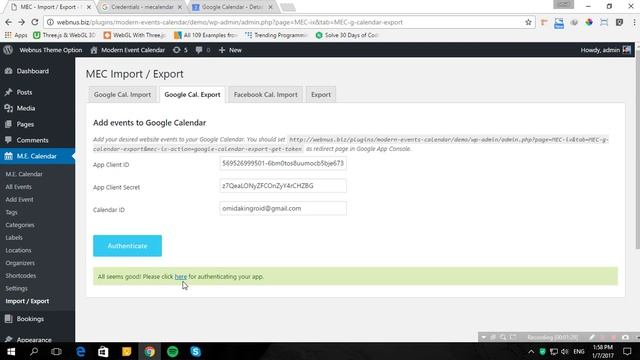This screenshot has height=360, width=640.
Task: Go back in Chrome browser
Action: [x=9, y=22]
